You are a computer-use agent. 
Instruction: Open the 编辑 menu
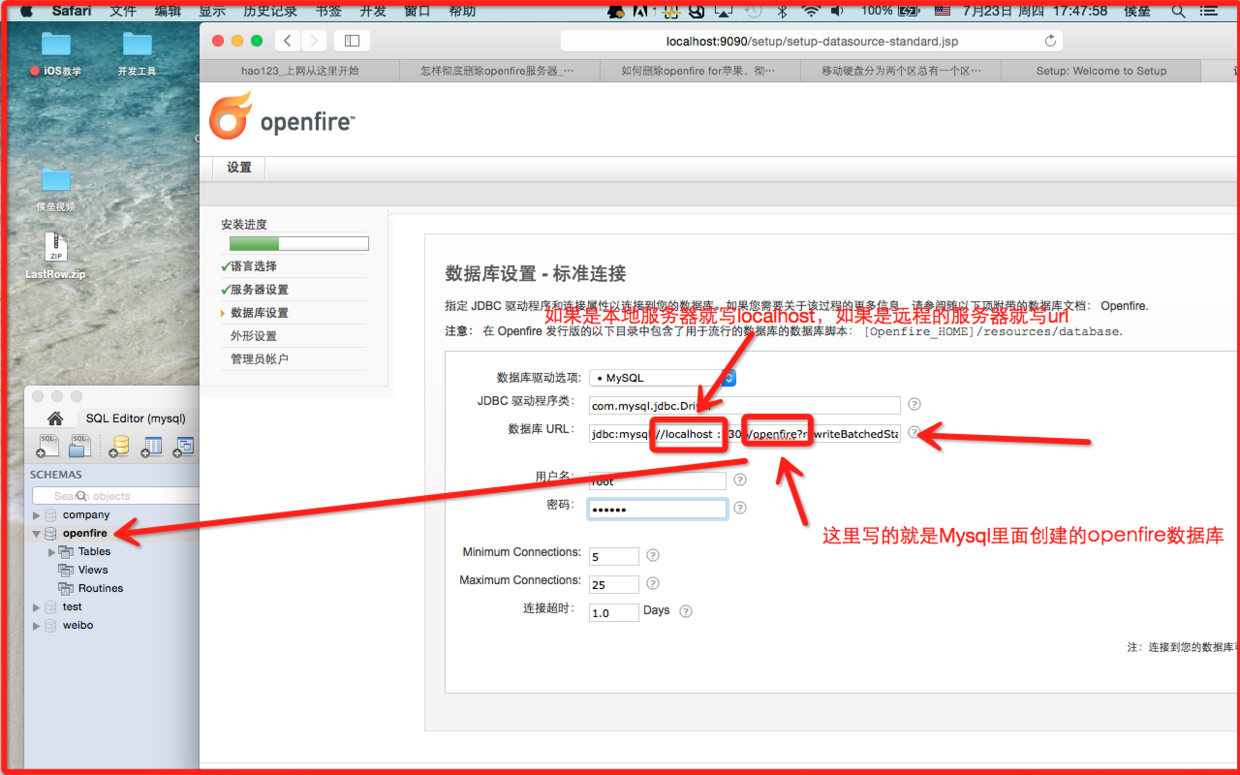click(x=168, y=11)
